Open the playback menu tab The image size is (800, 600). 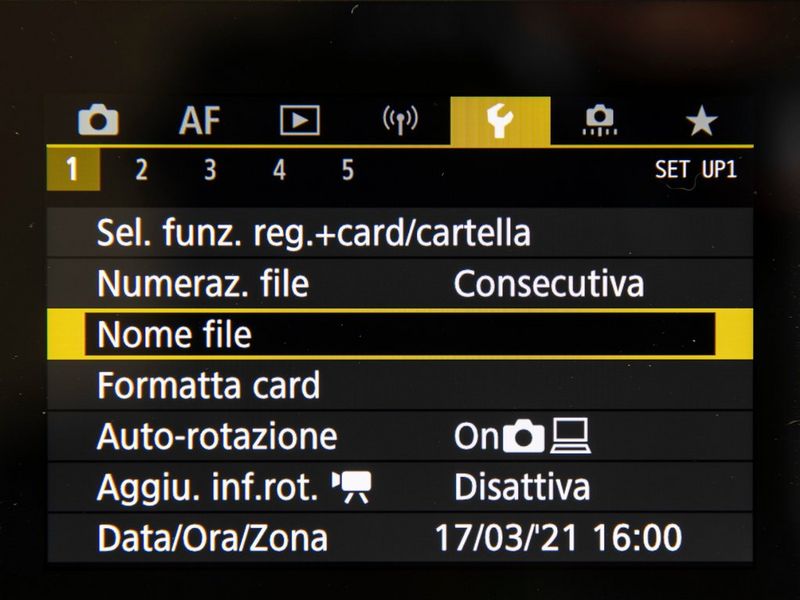(299, 121)
